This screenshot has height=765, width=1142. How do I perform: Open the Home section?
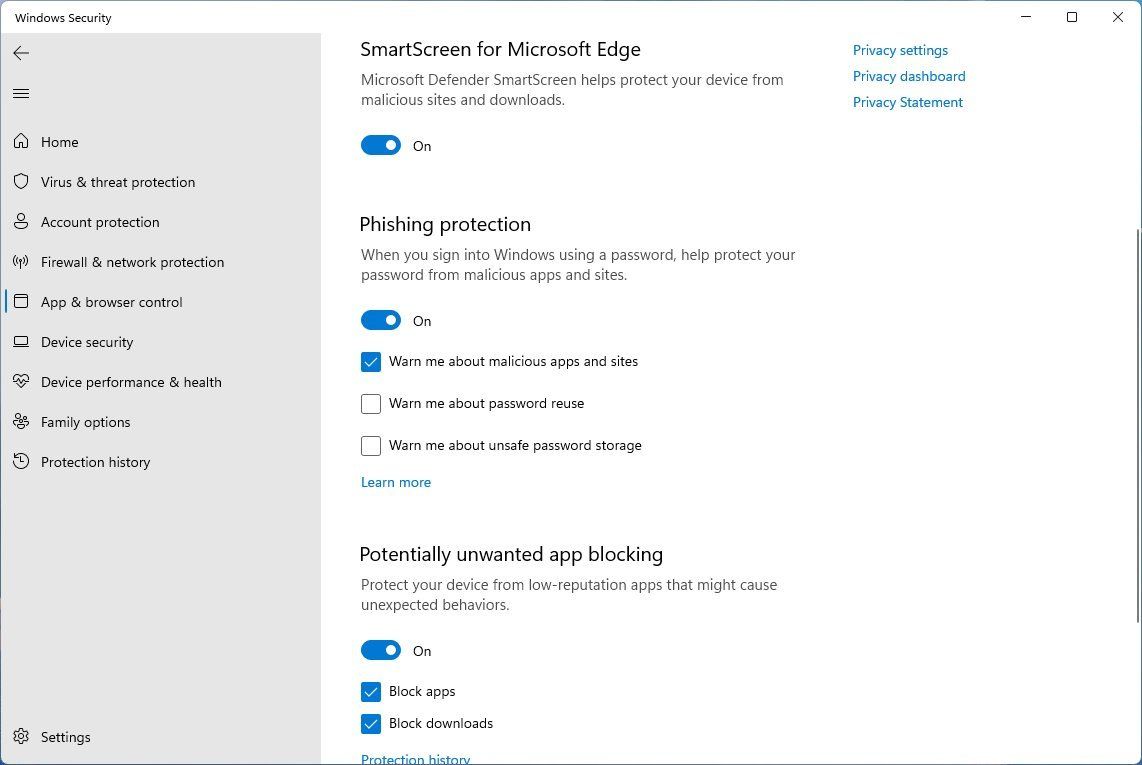(x=59, y=142)
